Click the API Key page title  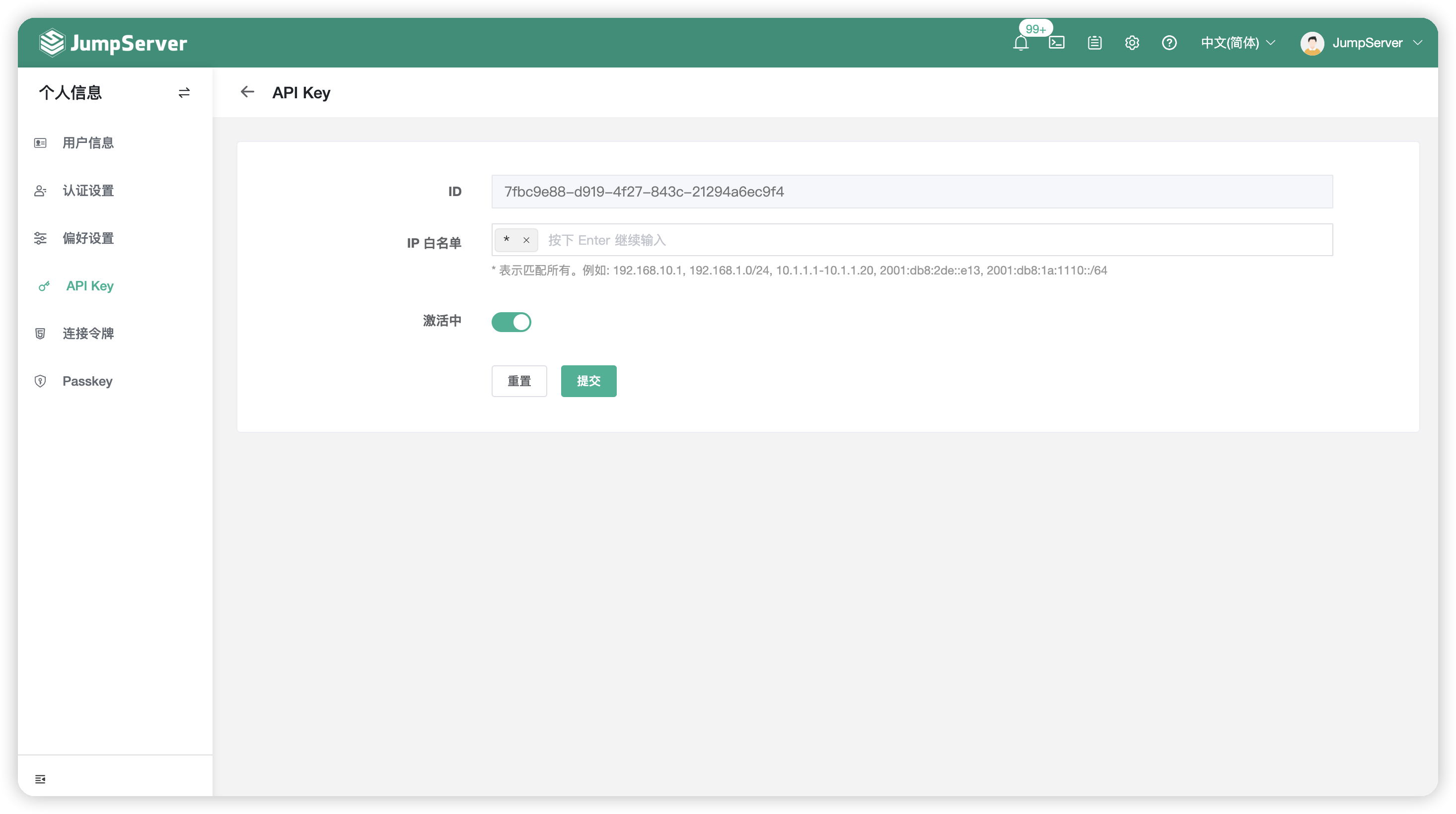(x=301, y=92)
